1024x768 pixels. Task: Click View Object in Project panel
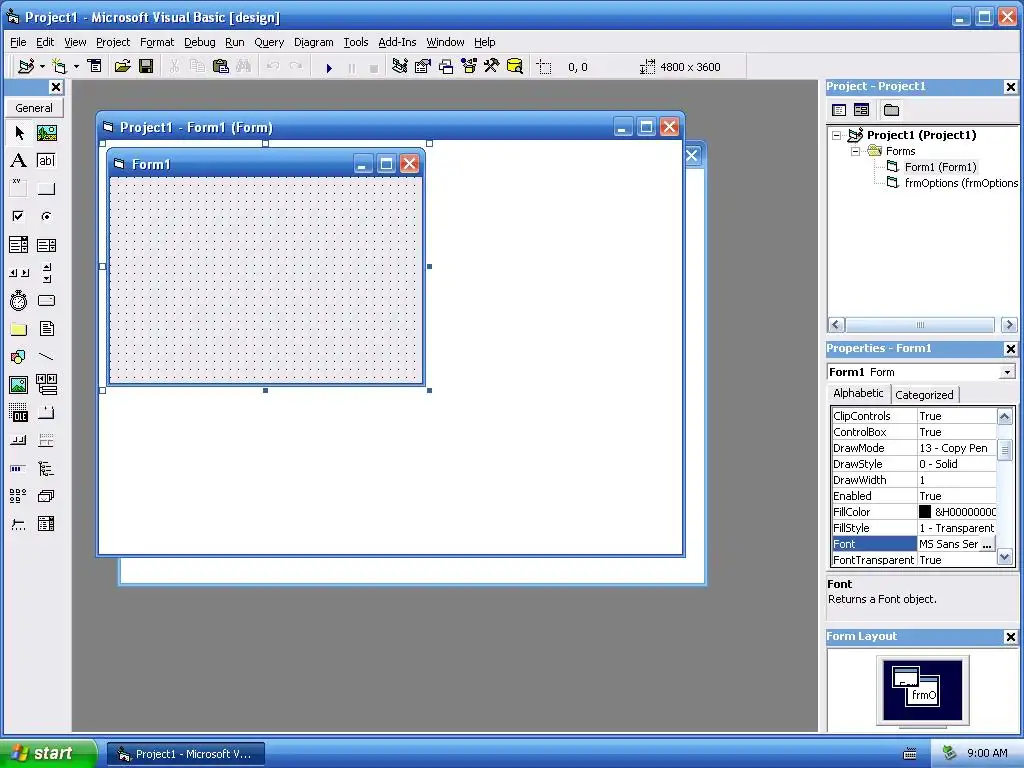(x=861, y=110)
